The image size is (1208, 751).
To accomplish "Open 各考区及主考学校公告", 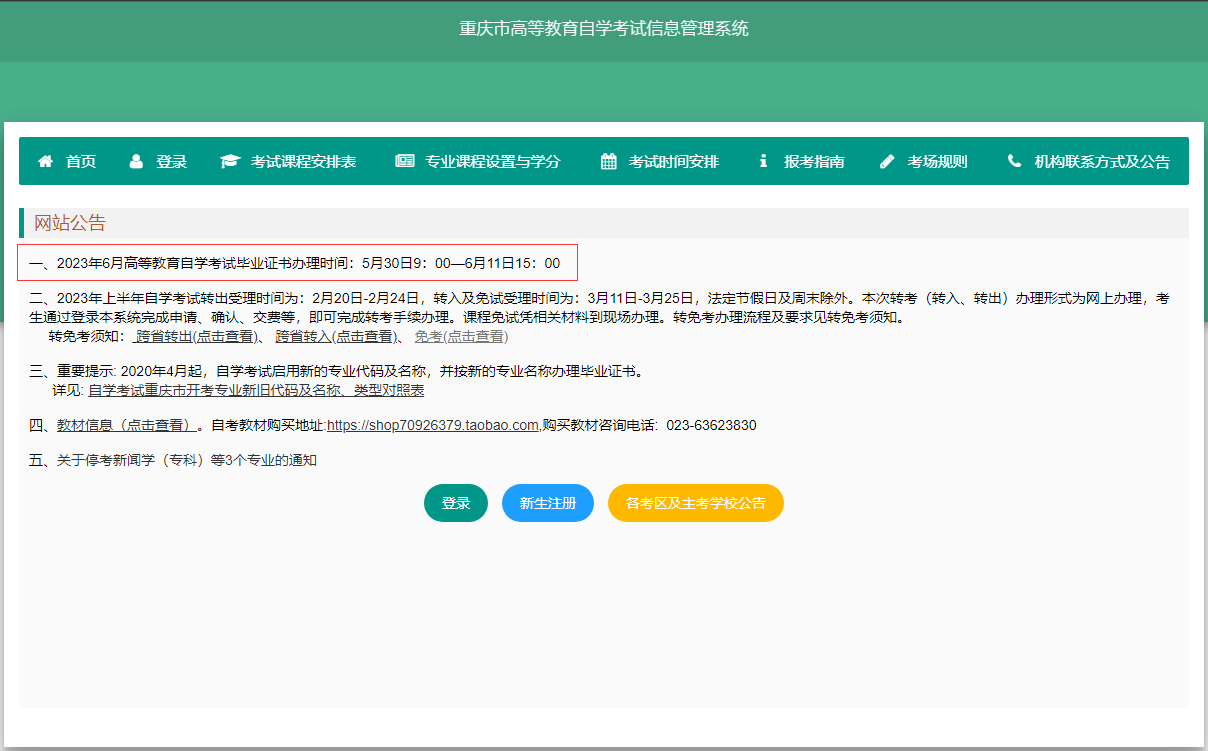I will tap(695, 502).
